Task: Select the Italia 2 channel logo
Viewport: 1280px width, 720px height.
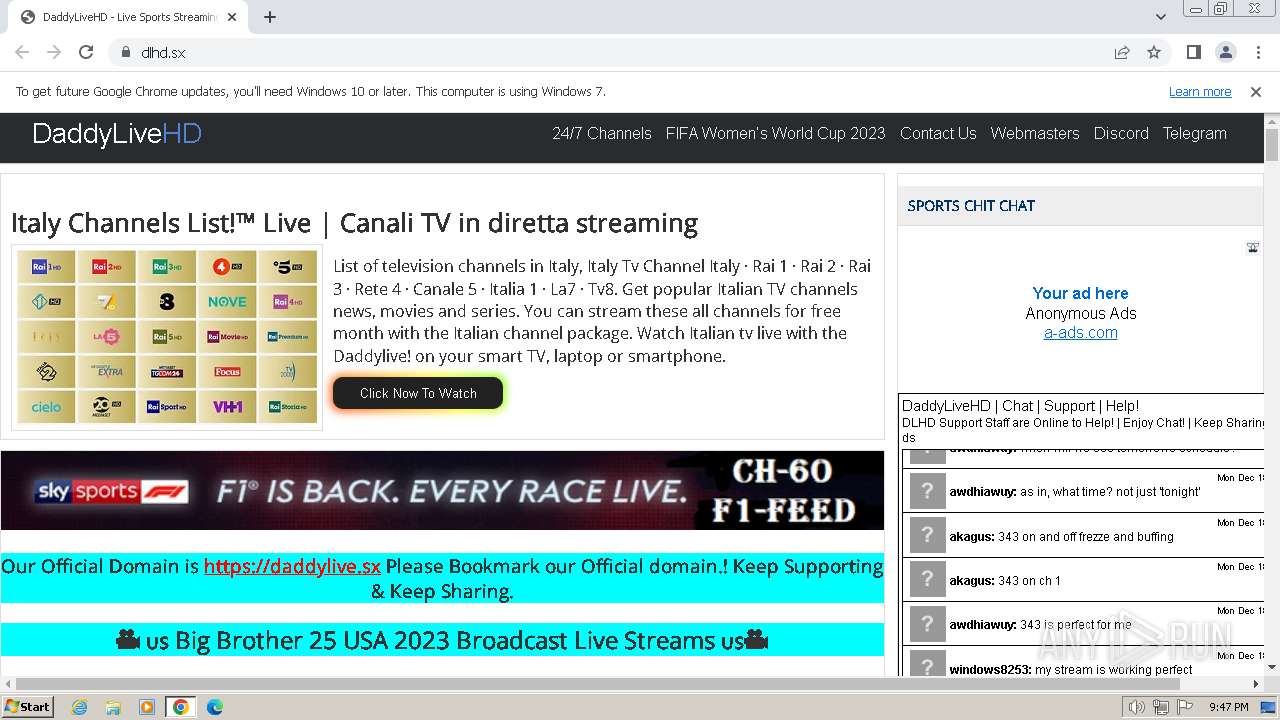Action: coord(46,372)
